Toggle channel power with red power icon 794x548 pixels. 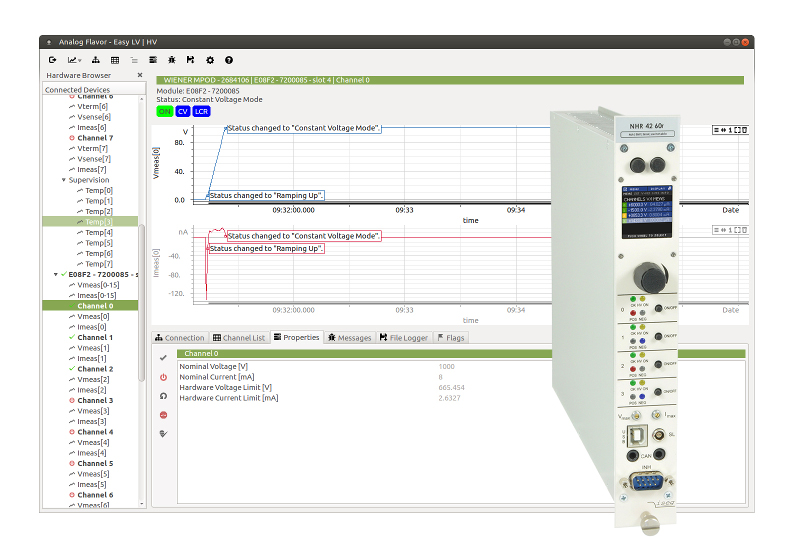[163, 377]
